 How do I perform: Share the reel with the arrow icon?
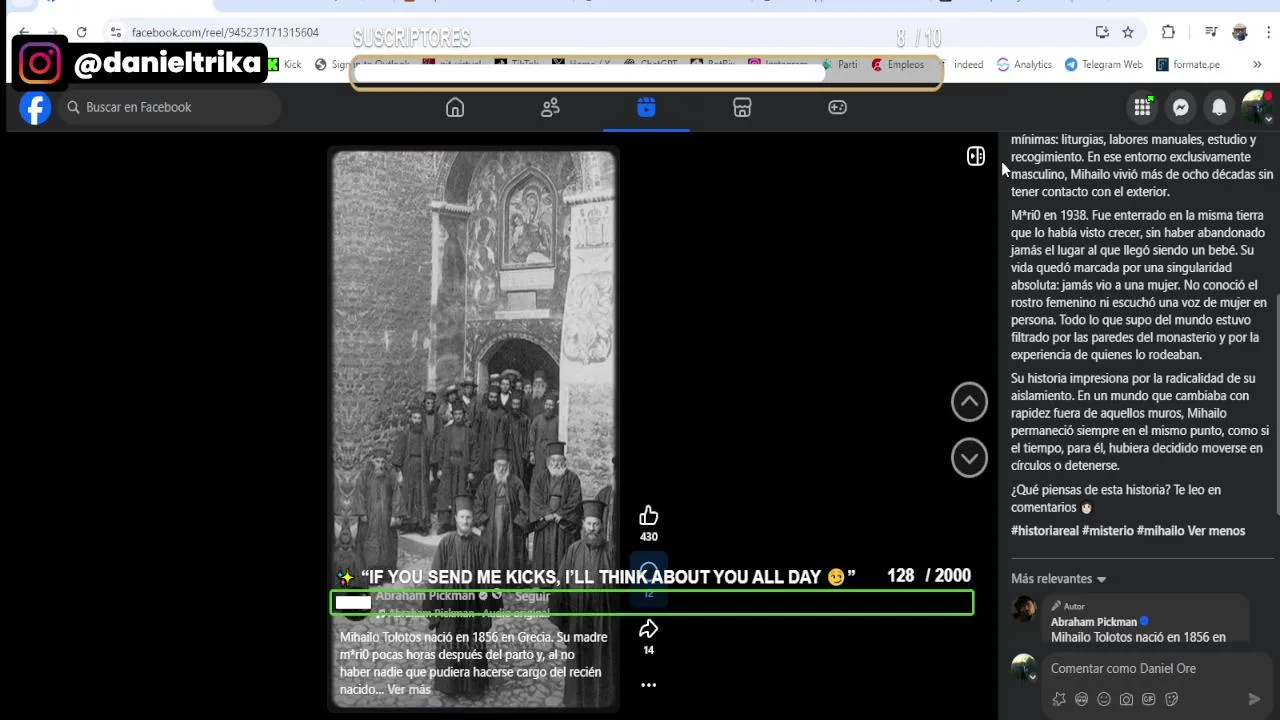[x=648, y=629]
